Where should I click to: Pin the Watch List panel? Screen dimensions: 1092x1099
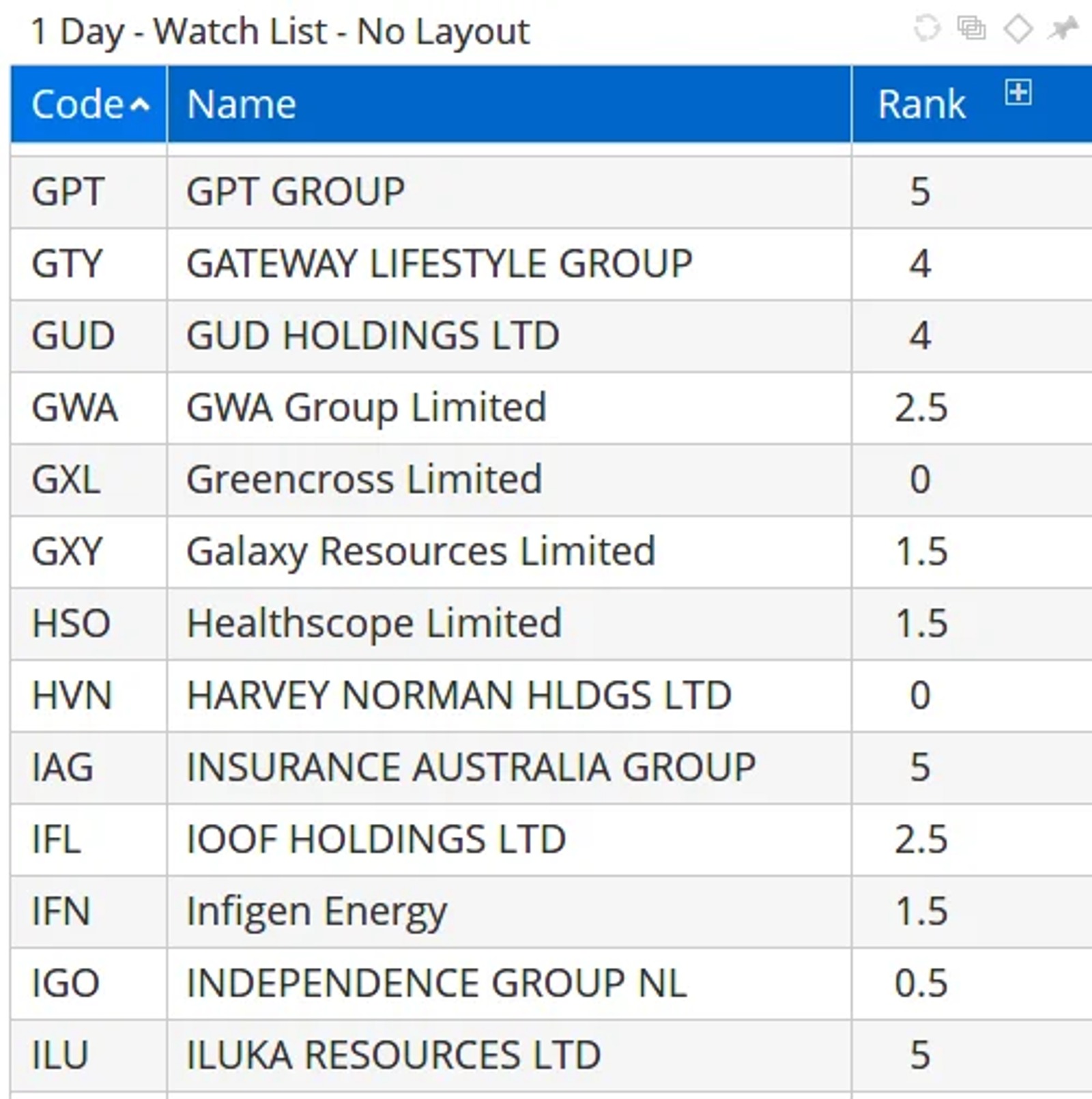click(1062, 29)
